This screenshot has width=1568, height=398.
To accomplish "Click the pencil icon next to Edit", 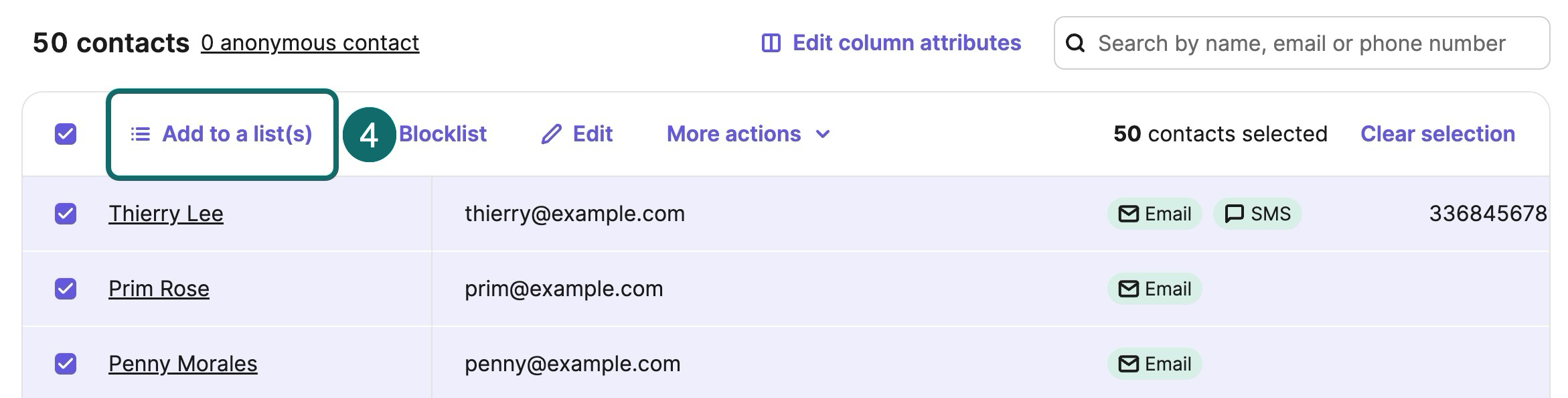I will tap(550, 133).
